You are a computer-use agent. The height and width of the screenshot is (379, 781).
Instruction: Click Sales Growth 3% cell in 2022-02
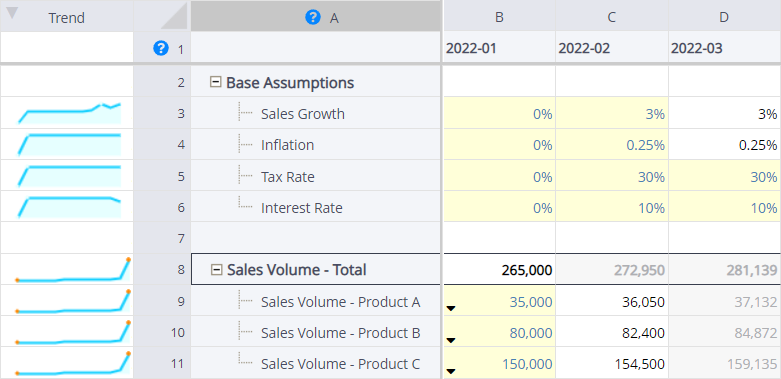612,114
